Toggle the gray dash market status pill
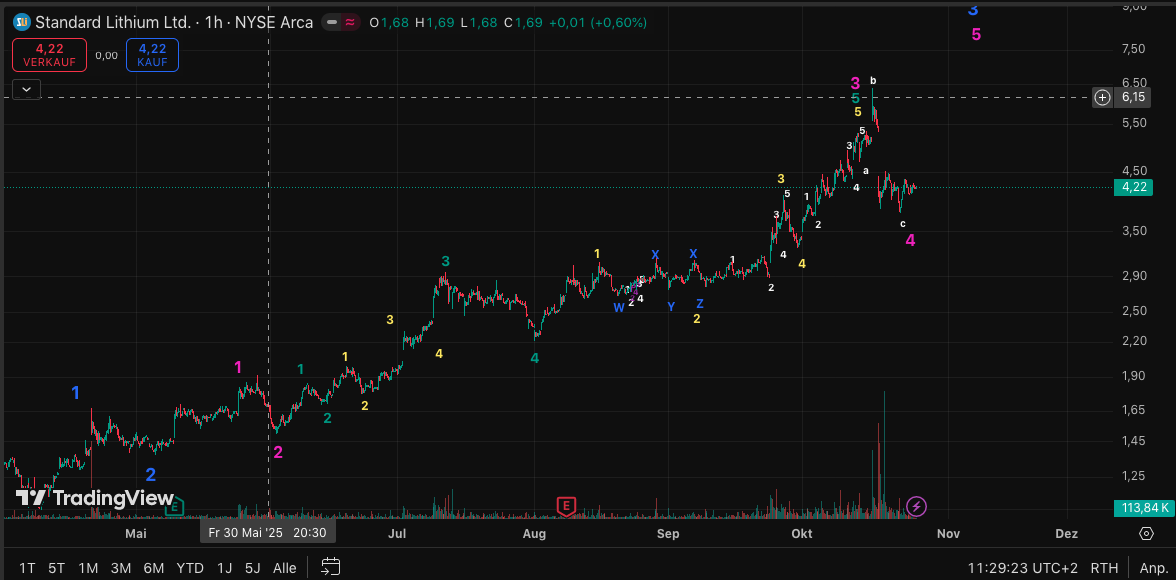The height and width of the screenshot is (580, 1176). 330,22
